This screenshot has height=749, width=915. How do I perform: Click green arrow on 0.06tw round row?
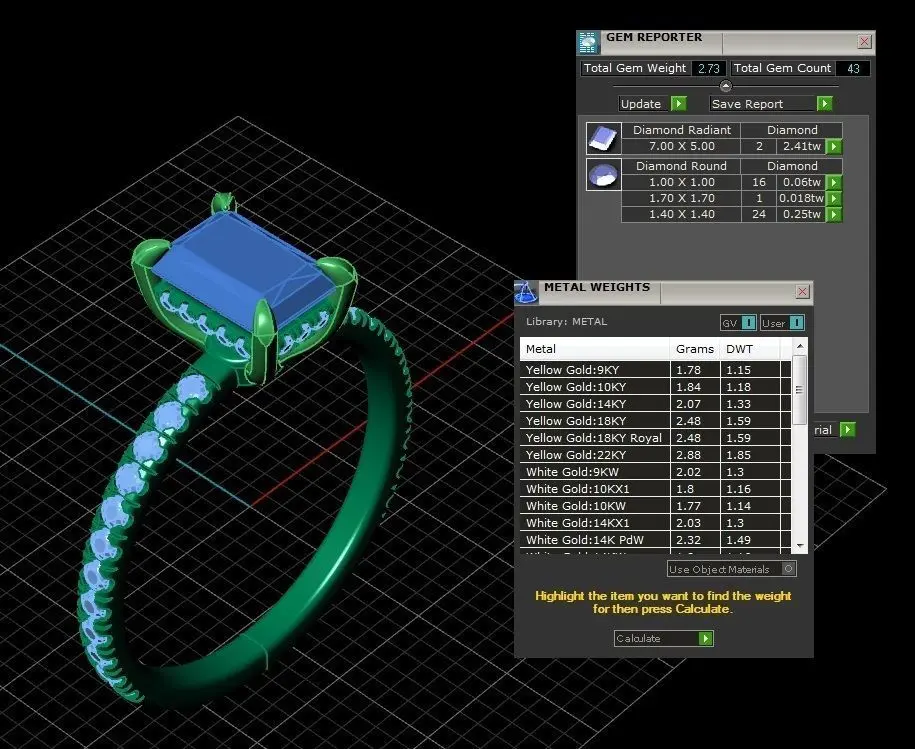(834, 183)
